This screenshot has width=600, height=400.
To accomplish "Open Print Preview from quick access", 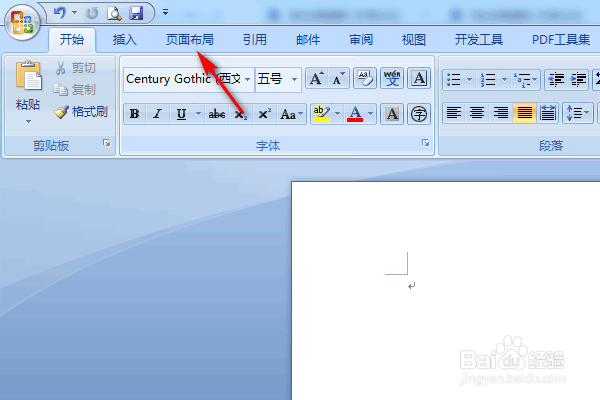I will (x=114, y=13).
